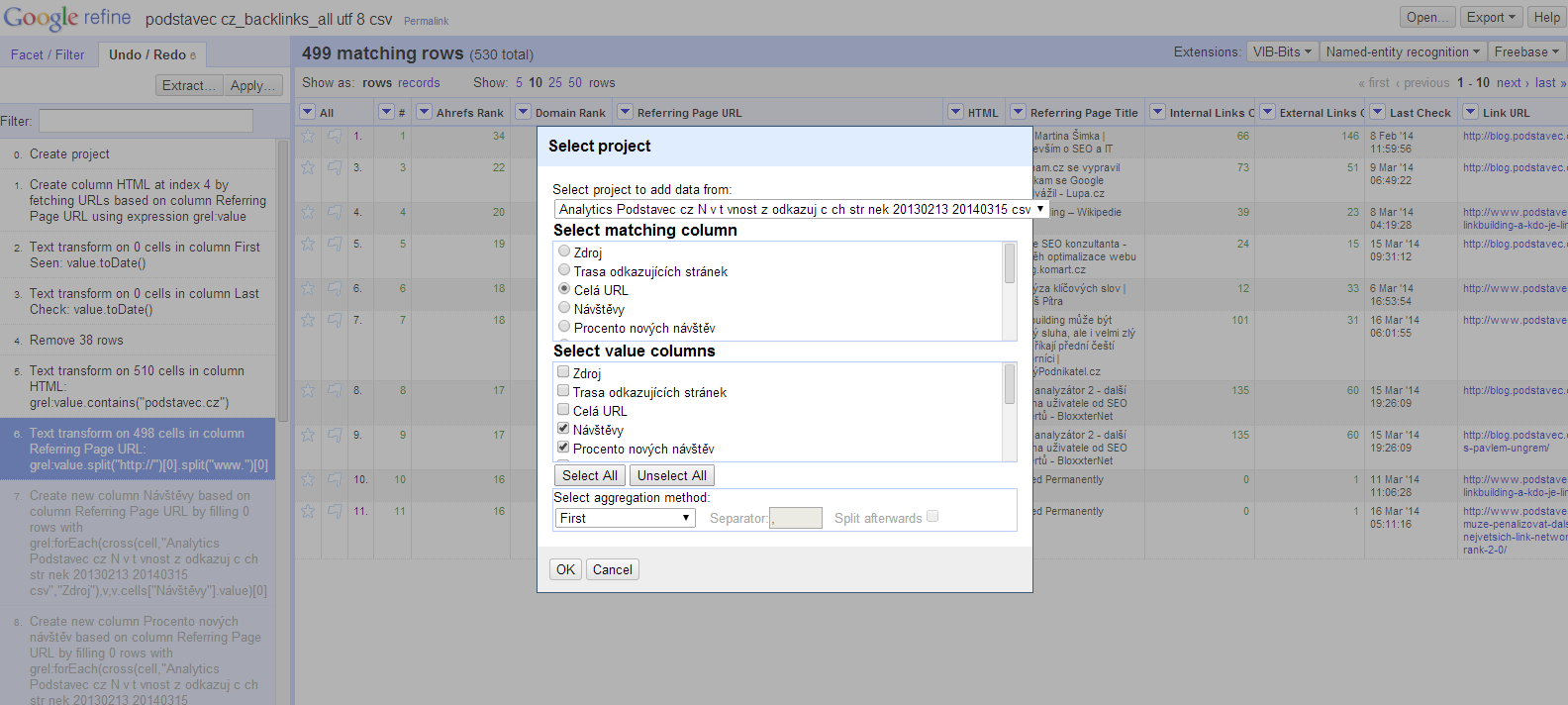Flag row 3 in the data grid
This screenshot has height=705, width=1568.
point(335,168)
